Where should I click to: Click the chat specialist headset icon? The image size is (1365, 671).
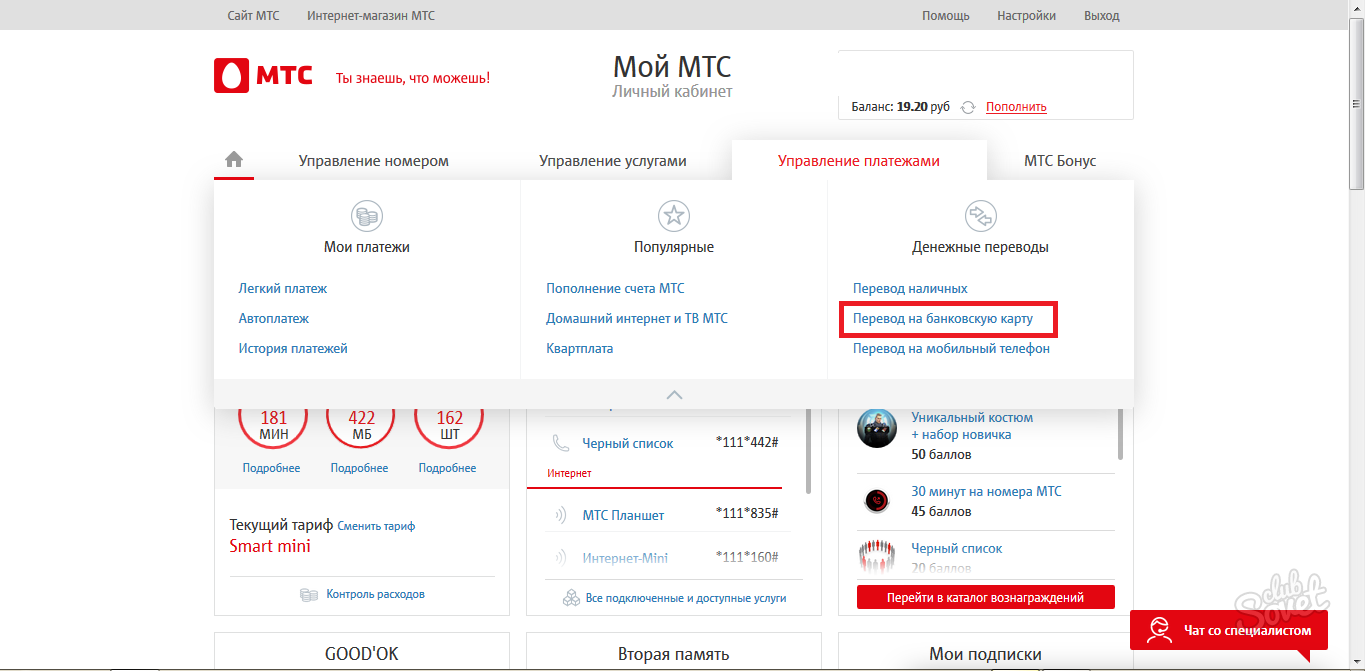[x=1160, y=630]
